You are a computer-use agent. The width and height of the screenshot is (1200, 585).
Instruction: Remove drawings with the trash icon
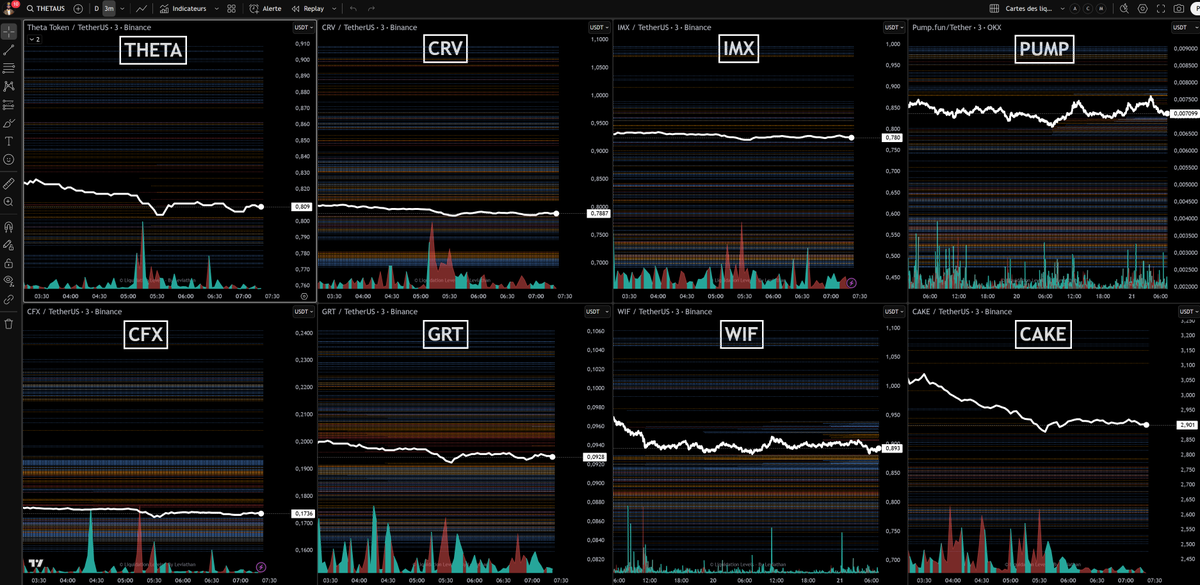pyautogui.click(x=8, y=324)
